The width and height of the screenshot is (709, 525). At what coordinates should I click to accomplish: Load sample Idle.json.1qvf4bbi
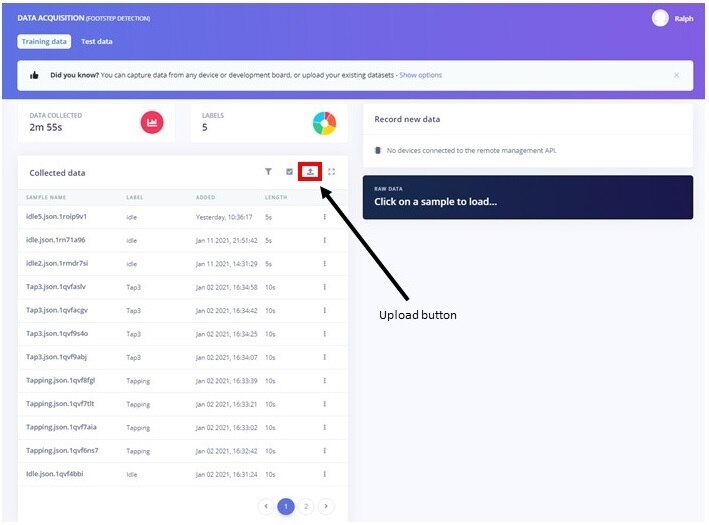click(x=54, y=474)
